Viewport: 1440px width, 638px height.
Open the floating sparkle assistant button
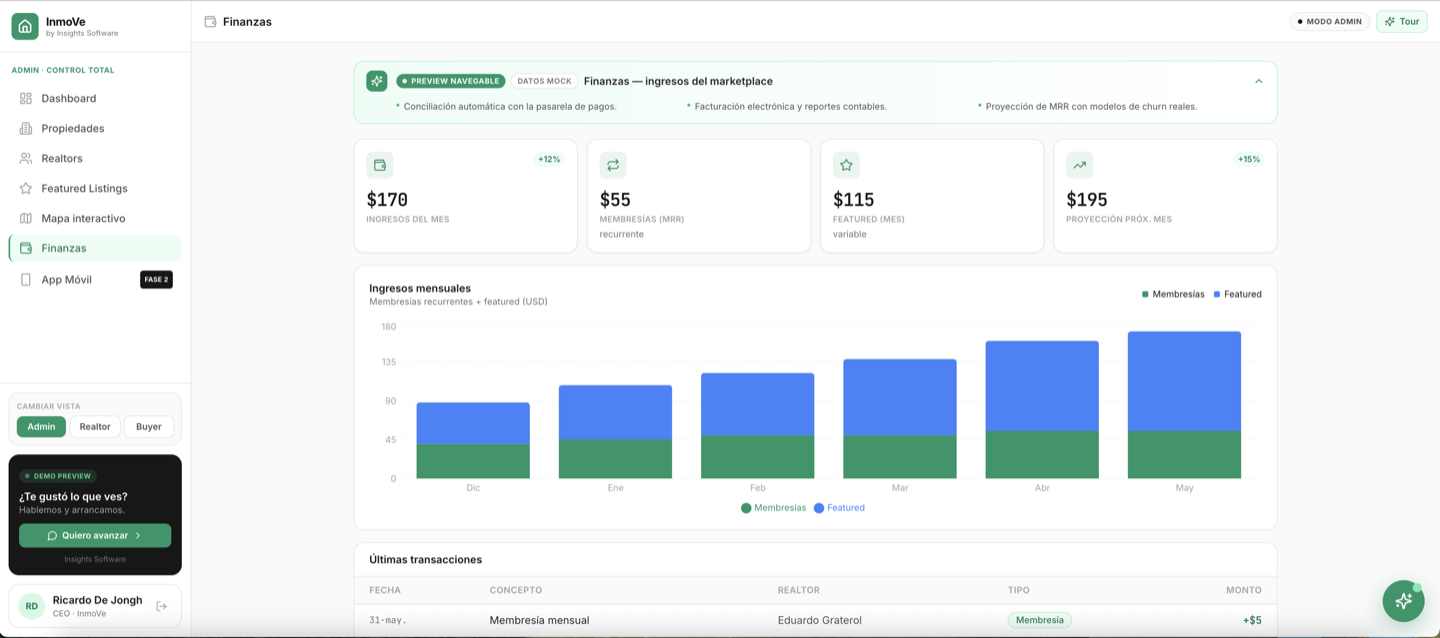tap(1403, 601)
